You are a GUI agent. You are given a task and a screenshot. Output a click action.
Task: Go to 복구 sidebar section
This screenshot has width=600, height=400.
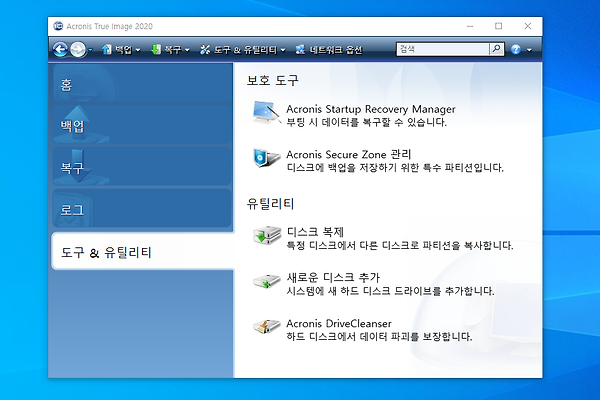[141, 168]
